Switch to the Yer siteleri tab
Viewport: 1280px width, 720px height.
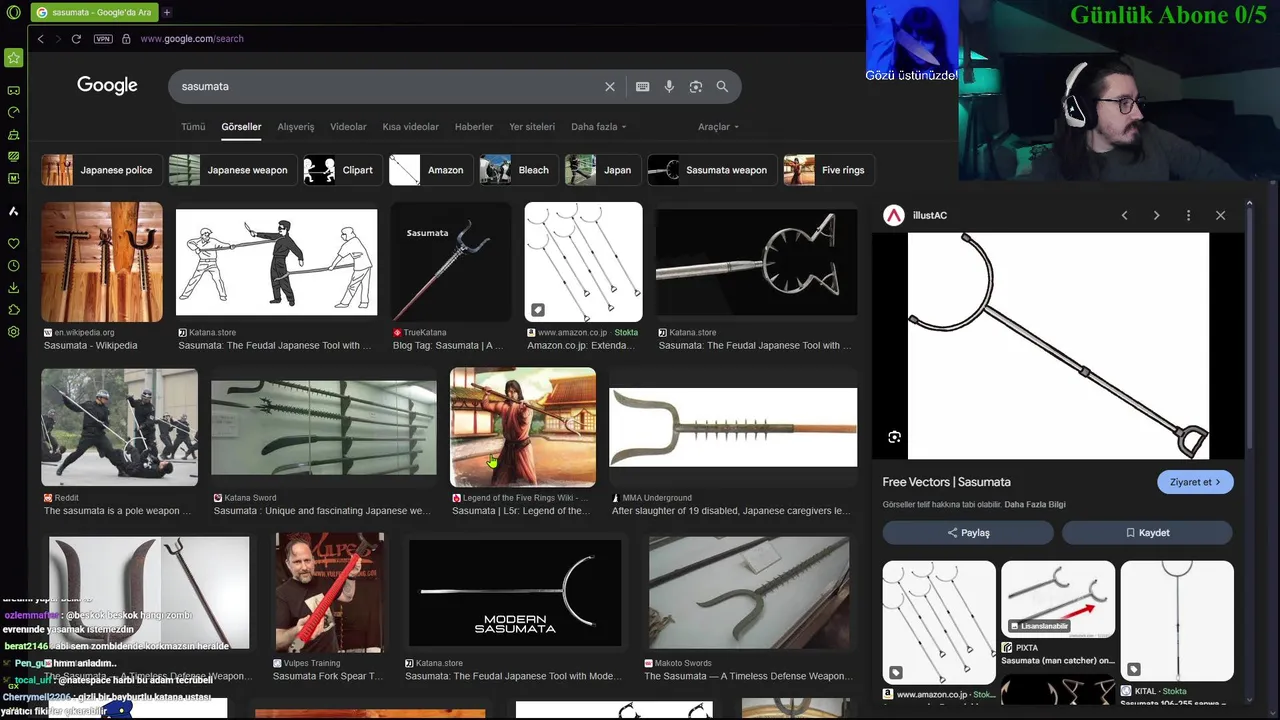tap(532, 127)
